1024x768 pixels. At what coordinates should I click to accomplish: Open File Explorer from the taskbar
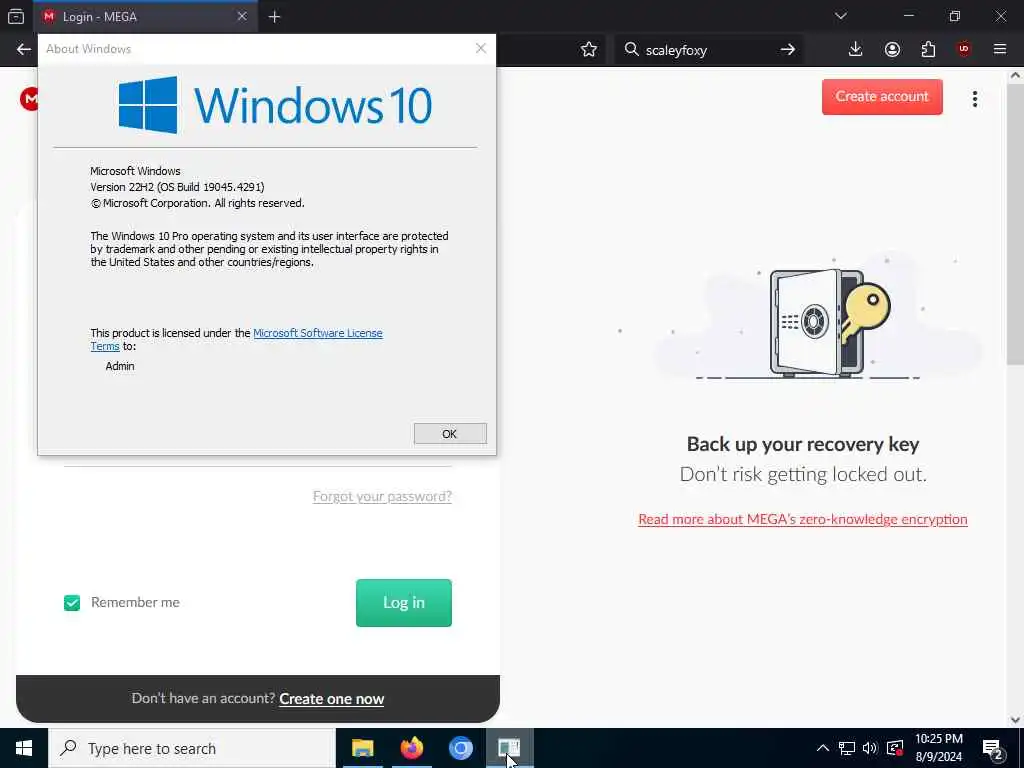[x=362, y=748]
